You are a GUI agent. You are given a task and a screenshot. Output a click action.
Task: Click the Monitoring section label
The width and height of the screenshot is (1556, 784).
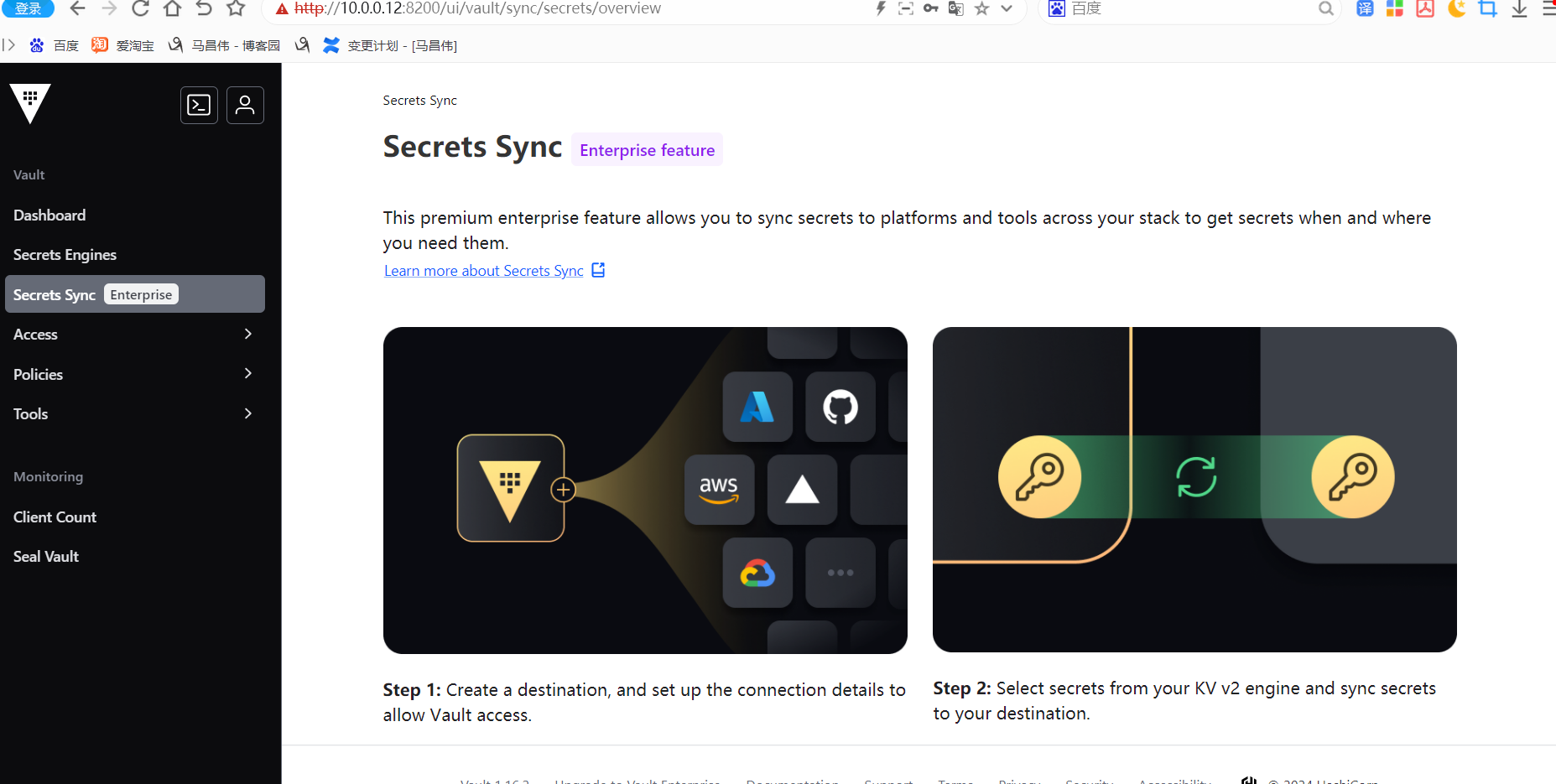point(48,476)
